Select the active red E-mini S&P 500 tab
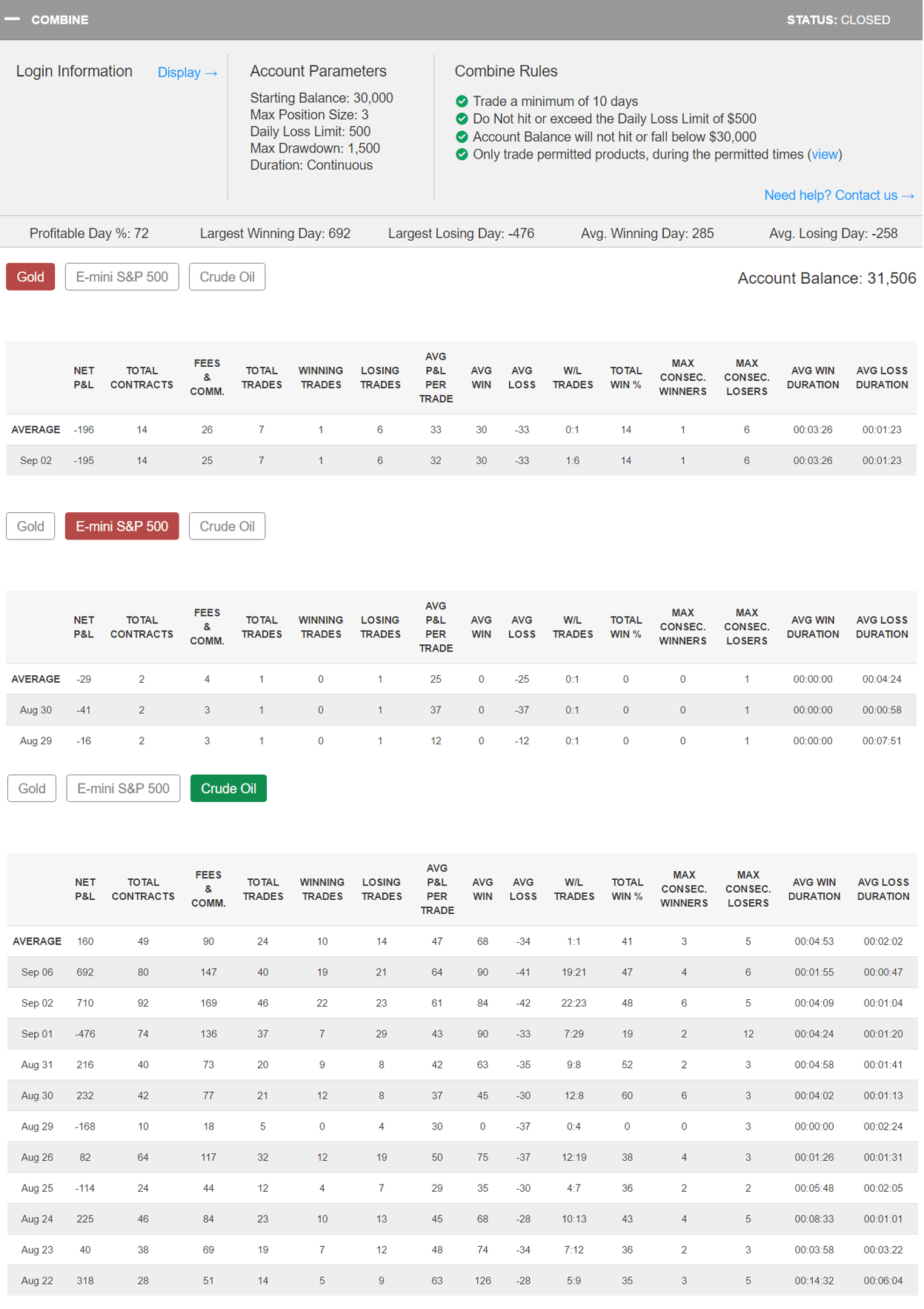Screen dimensions: 924x1309 tap(122, 526)
